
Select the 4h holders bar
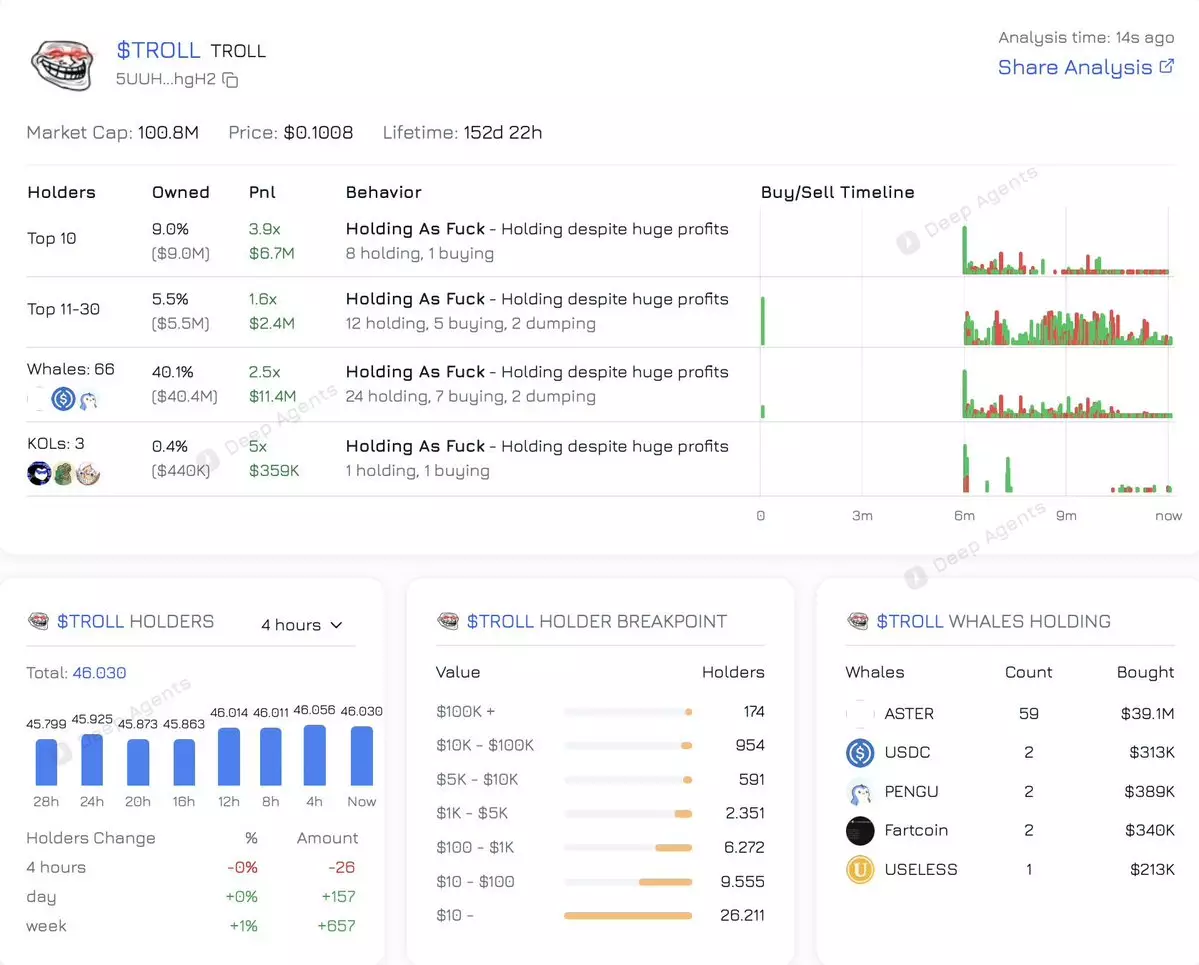coord(314,755)
